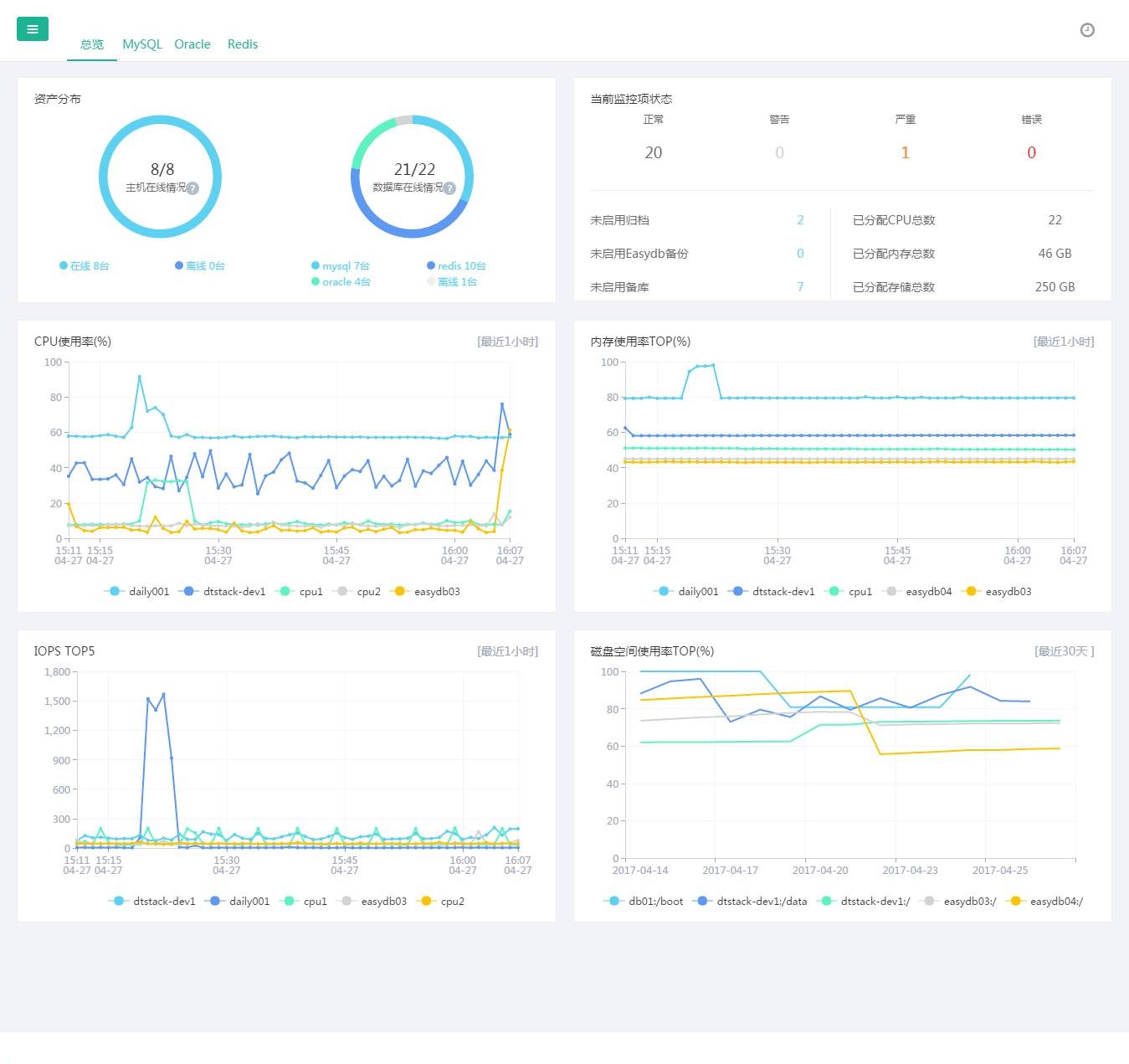Toggle cpu2 series in IOPS chart legend
This screenshot has height=1064, width=1129.
tap(440, 902)
